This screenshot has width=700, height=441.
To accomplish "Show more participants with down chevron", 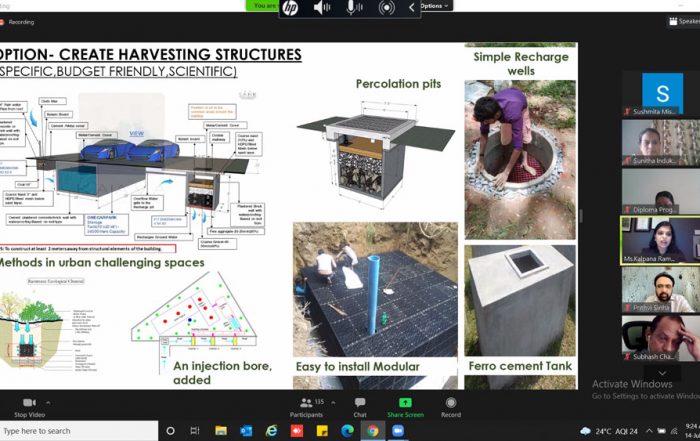I will pos(662,373).
